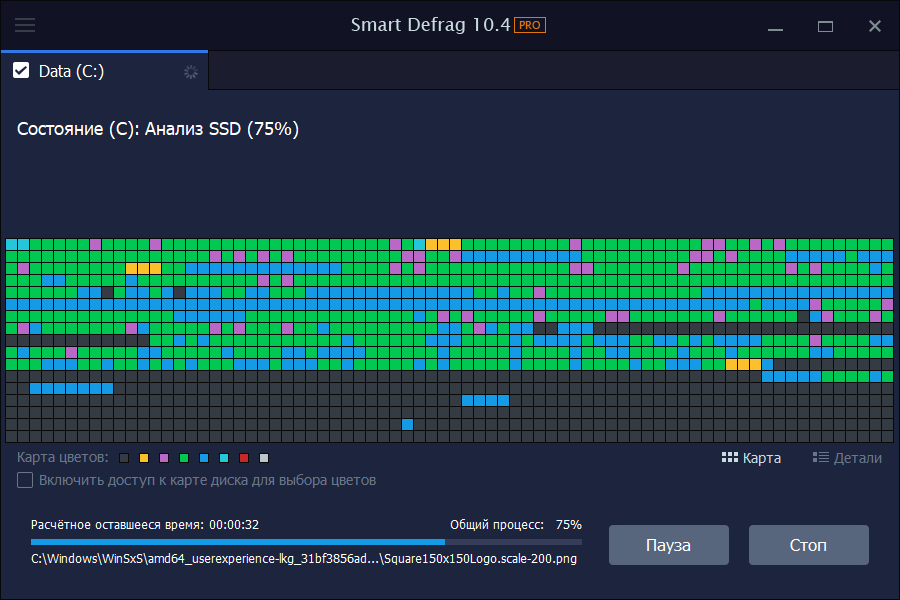The width and height of the screenshot is (900, 600).
Task: Click the overall progress bar
Action: [307, 541]
